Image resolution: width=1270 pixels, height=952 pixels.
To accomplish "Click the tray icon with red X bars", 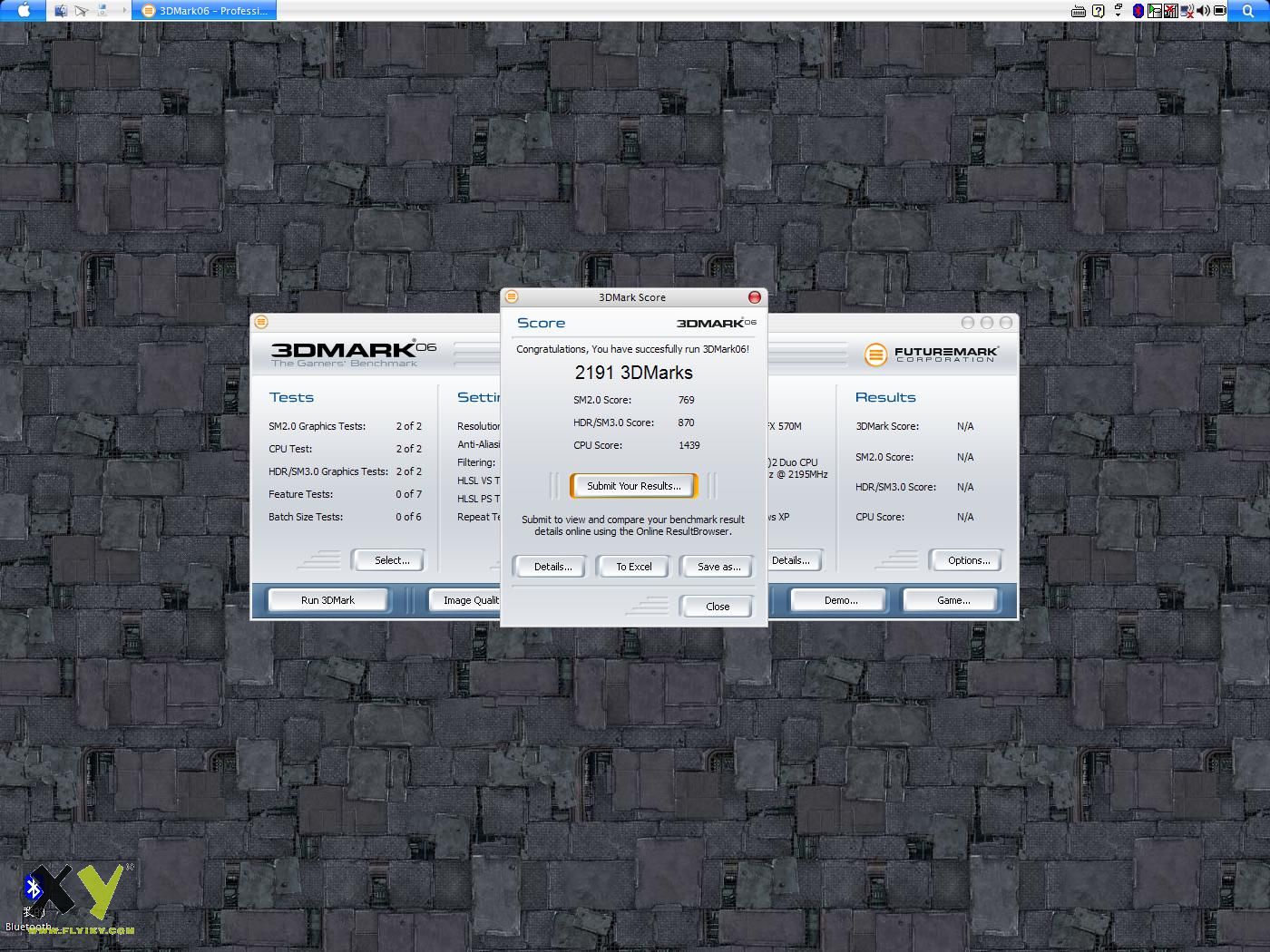I will click(1171, 11).
